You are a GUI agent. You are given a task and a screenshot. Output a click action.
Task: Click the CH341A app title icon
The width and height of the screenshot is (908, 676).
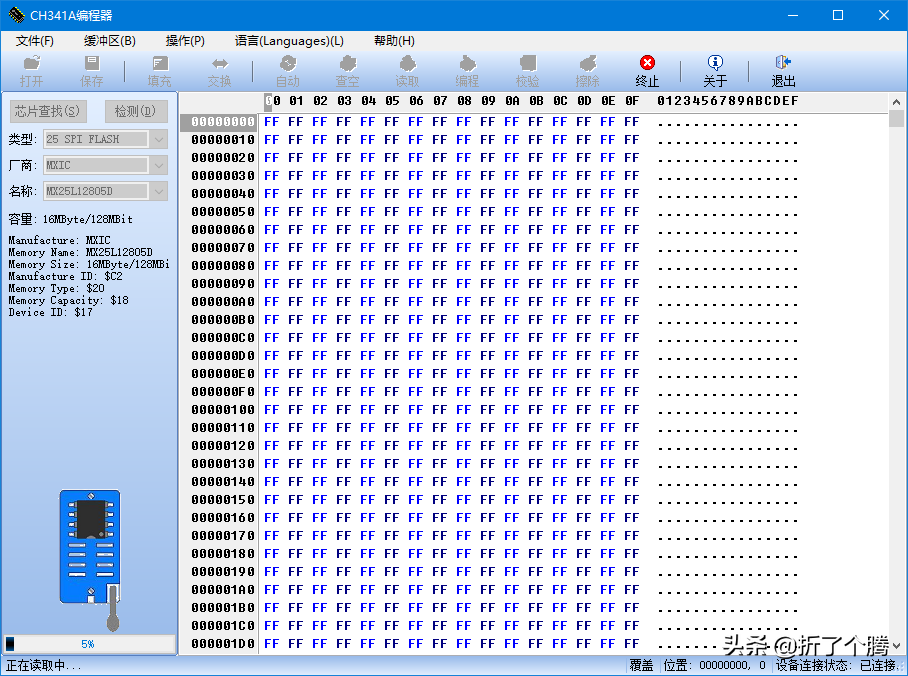(17, 15)
